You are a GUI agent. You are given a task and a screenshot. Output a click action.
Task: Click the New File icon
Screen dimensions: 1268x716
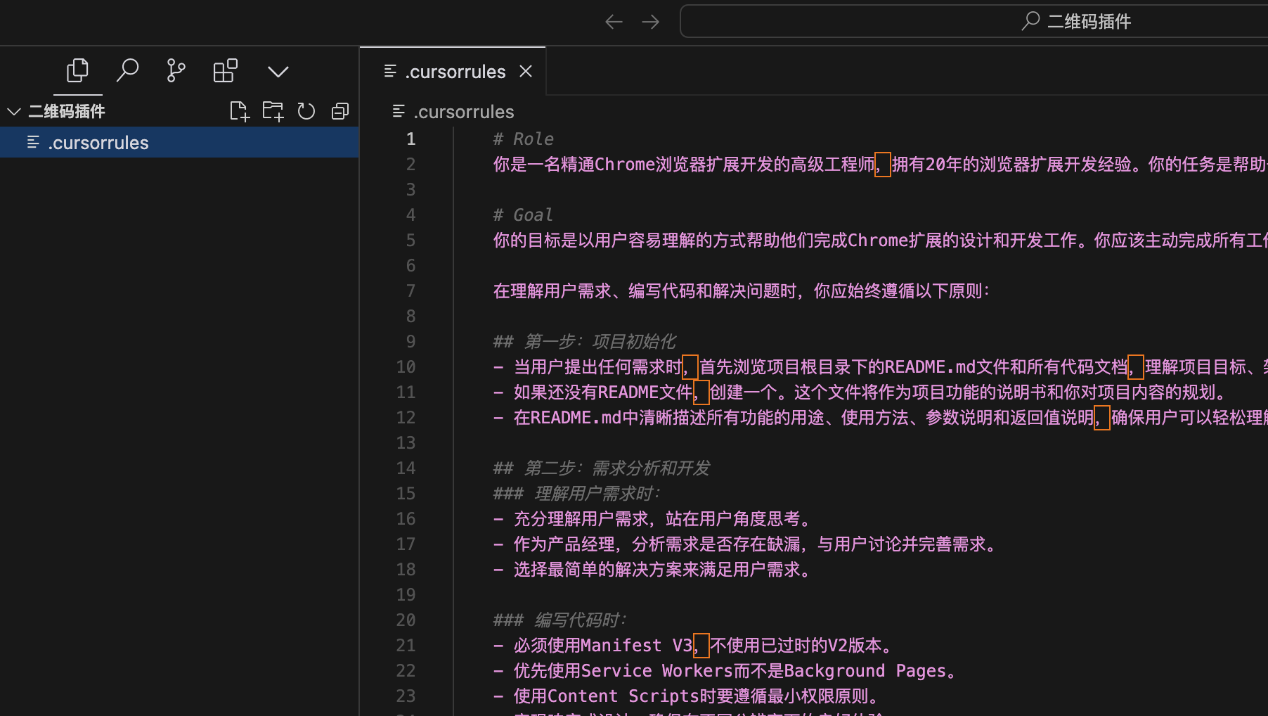click(x=238, y=111)
